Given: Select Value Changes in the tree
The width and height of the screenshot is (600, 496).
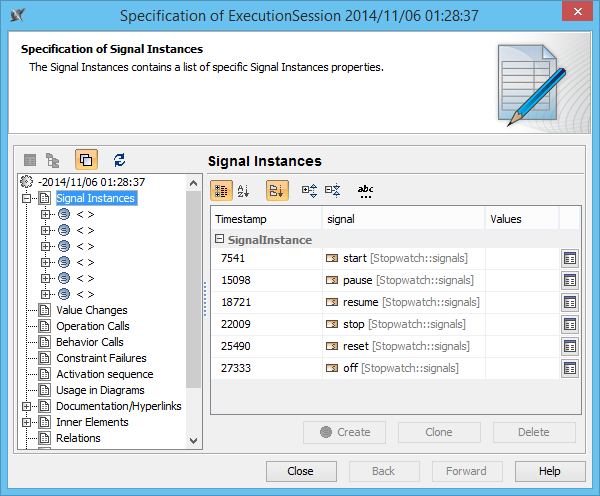Looking at the screenshot, I should (x=91, y=310).
